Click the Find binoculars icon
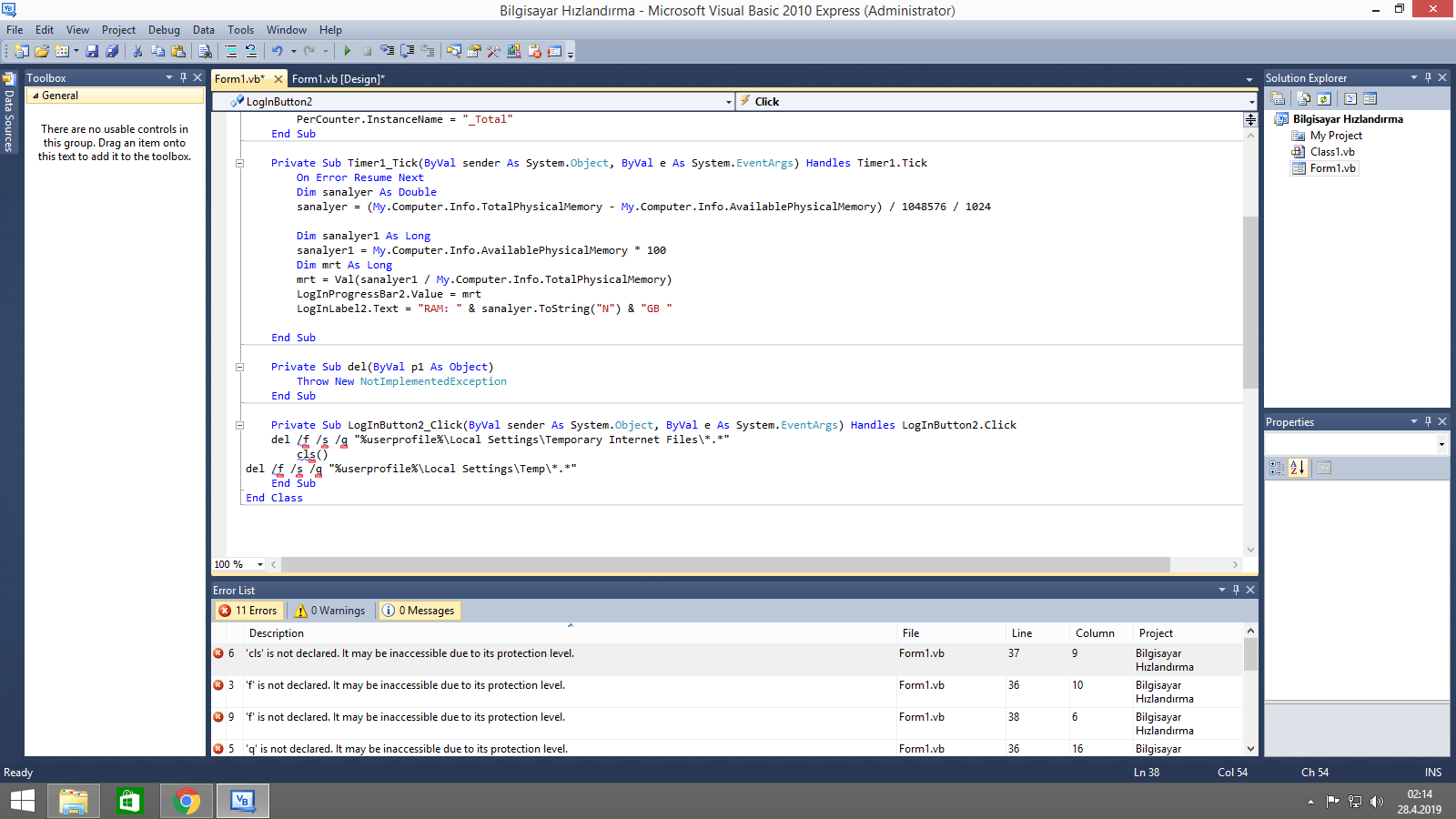The width and height of the screenshot is (1456, 819). coord(205,51)
